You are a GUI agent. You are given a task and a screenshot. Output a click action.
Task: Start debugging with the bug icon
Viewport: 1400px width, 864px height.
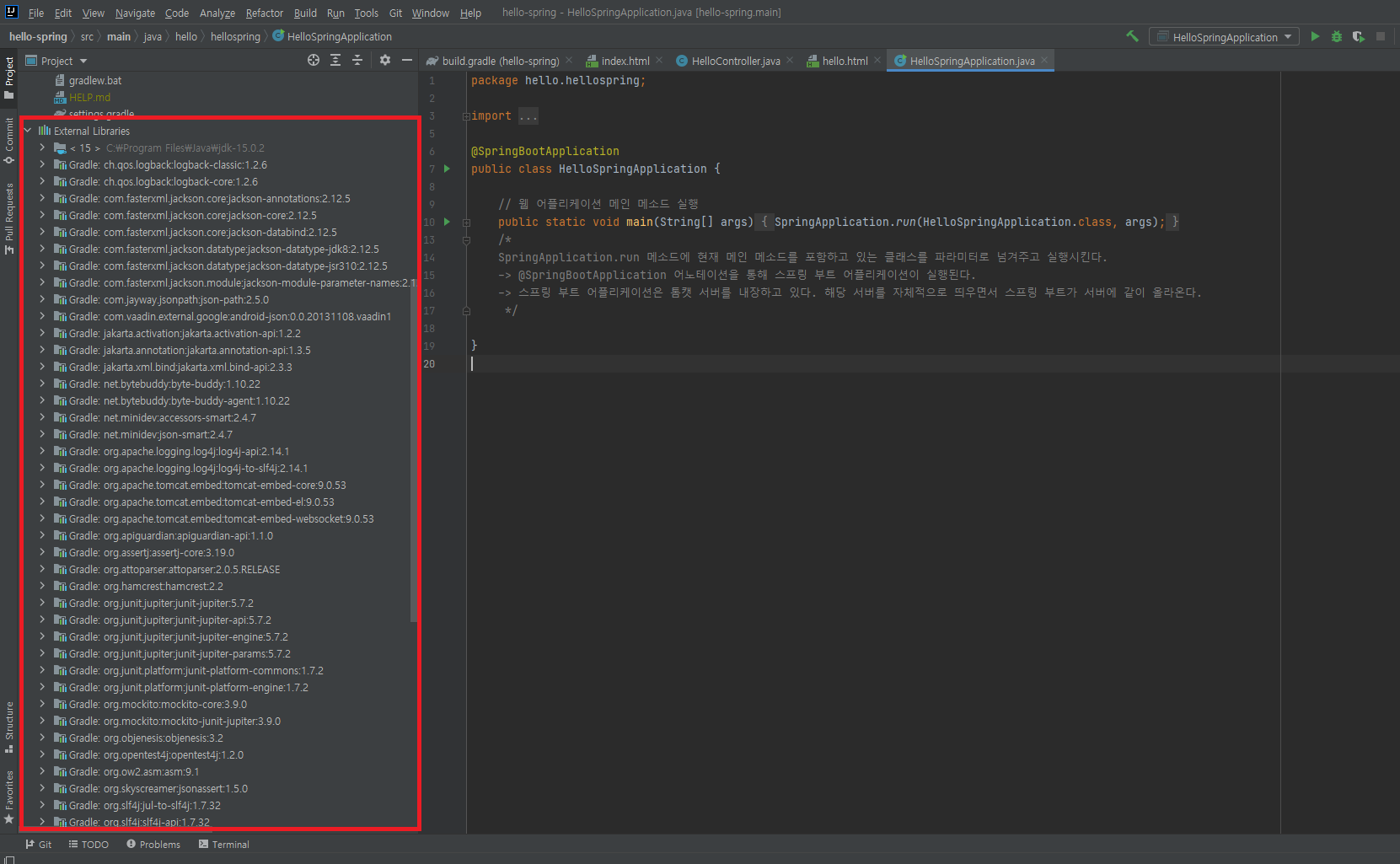click(x=1337, y=36)
